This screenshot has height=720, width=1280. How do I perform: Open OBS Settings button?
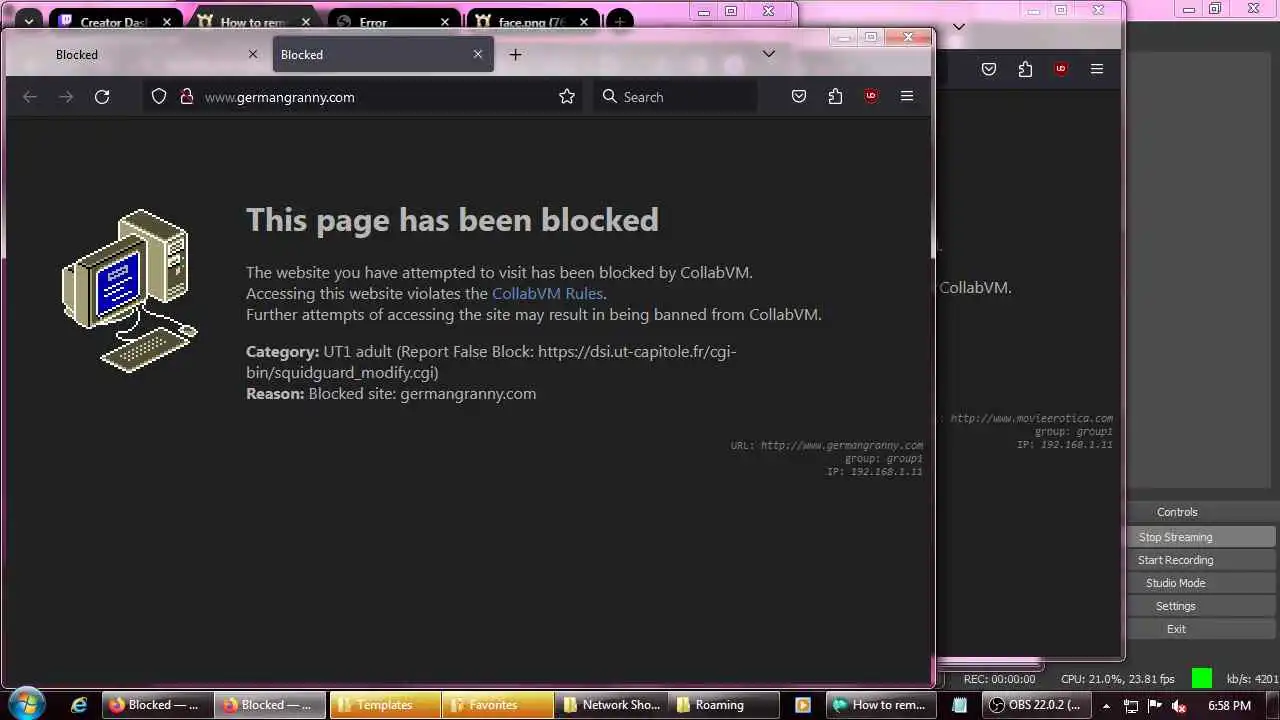click(x=1175, y=606)
